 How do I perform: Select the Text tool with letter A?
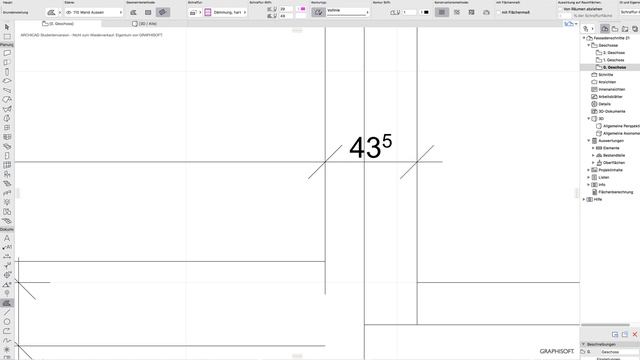[x=7, y=238]
